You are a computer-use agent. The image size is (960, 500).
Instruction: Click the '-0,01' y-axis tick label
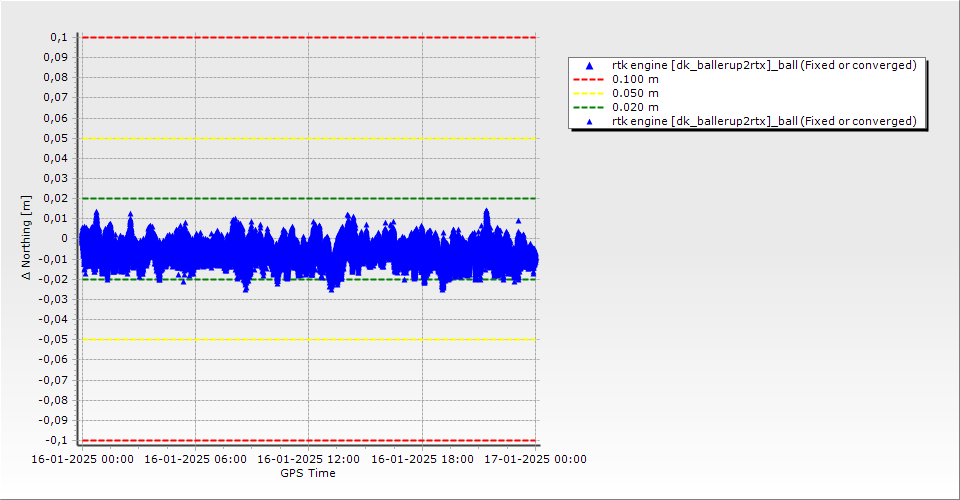54,259
